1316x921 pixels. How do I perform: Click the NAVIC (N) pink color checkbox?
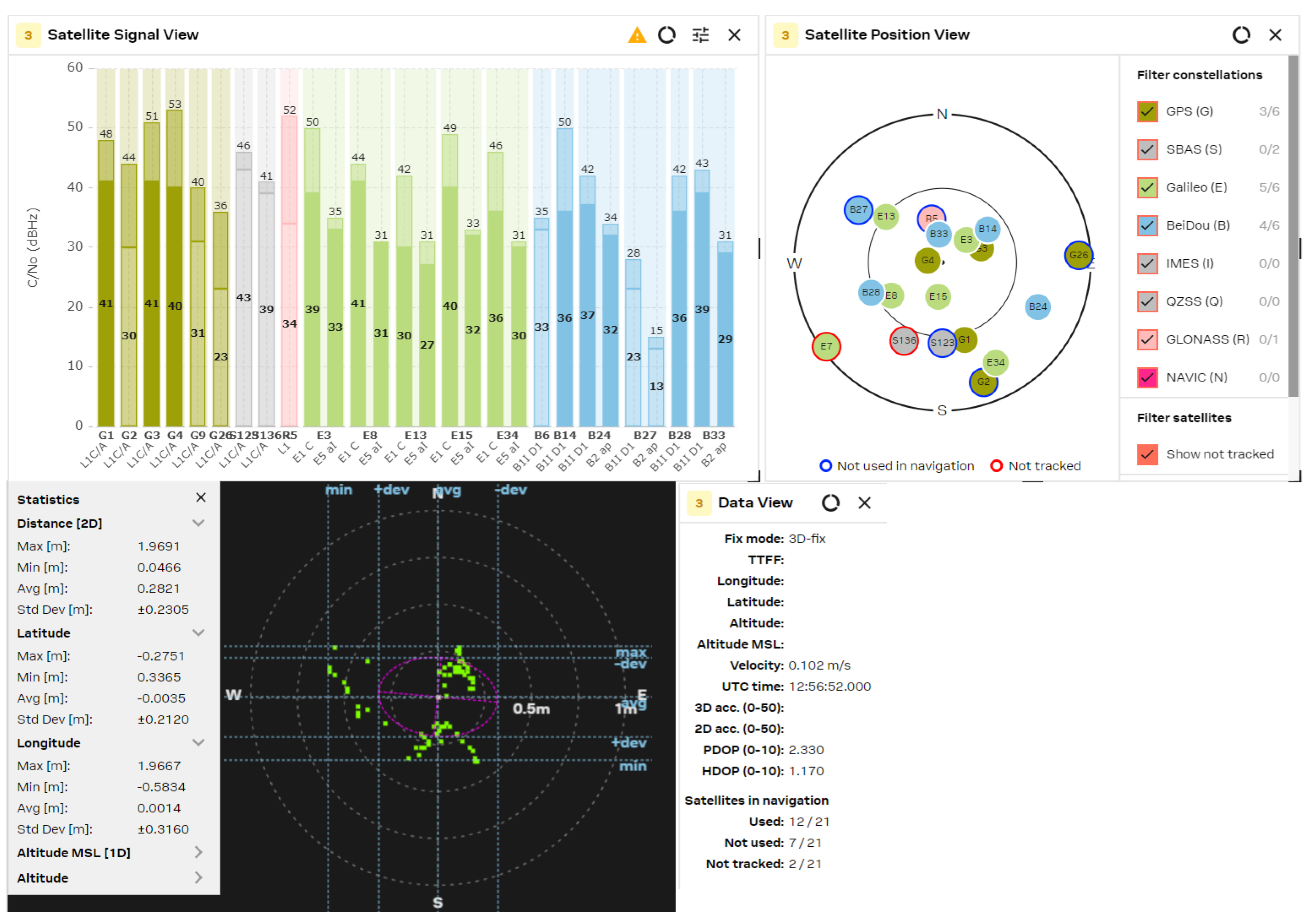[1147, 378]
